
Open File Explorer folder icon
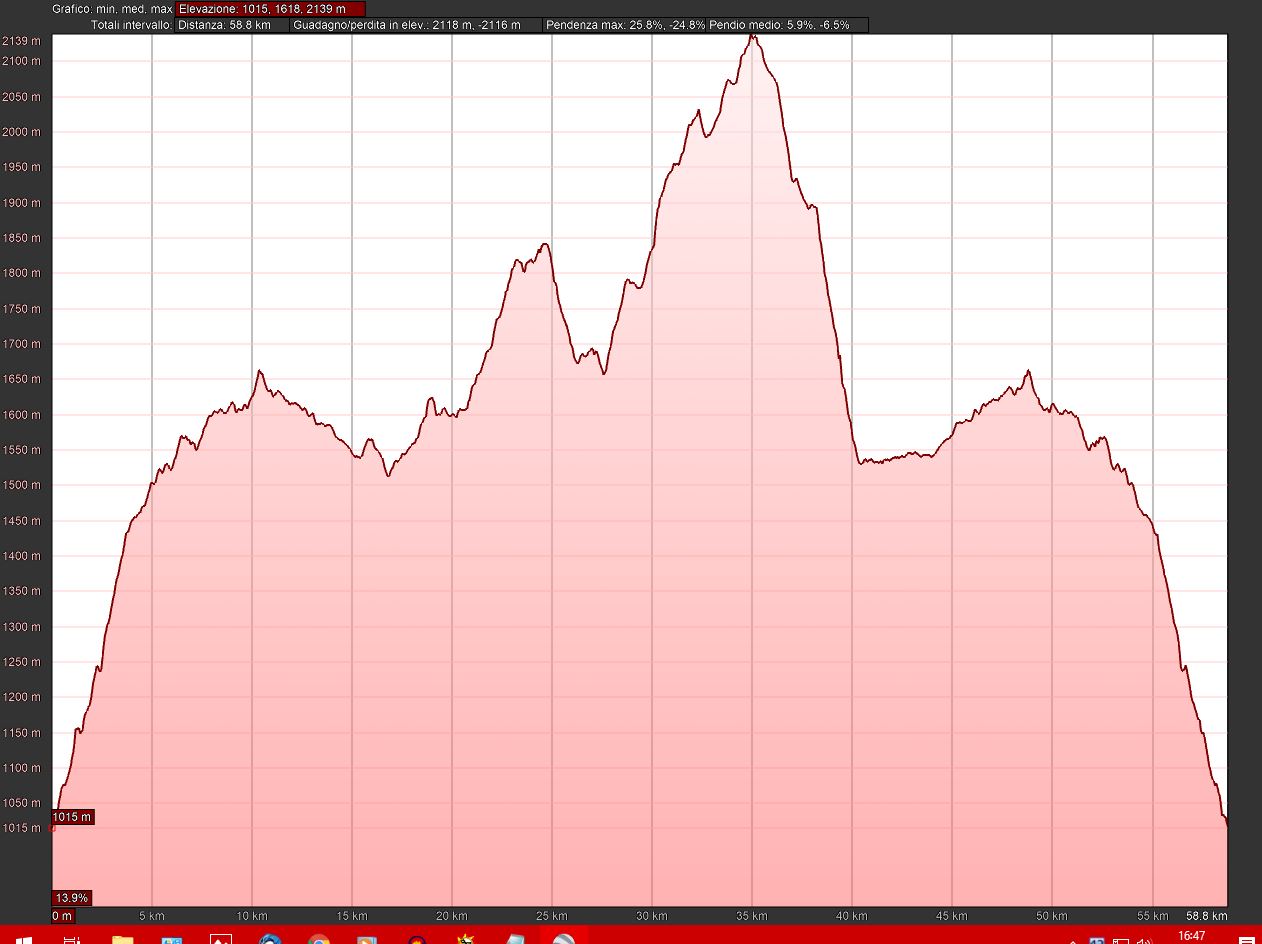click(122, 939)
